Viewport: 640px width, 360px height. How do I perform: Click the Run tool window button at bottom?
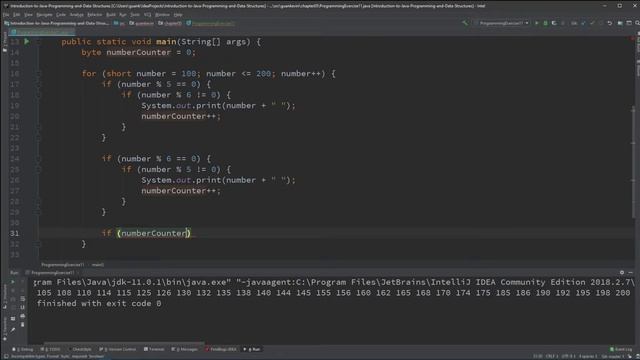tap(252, 349)
